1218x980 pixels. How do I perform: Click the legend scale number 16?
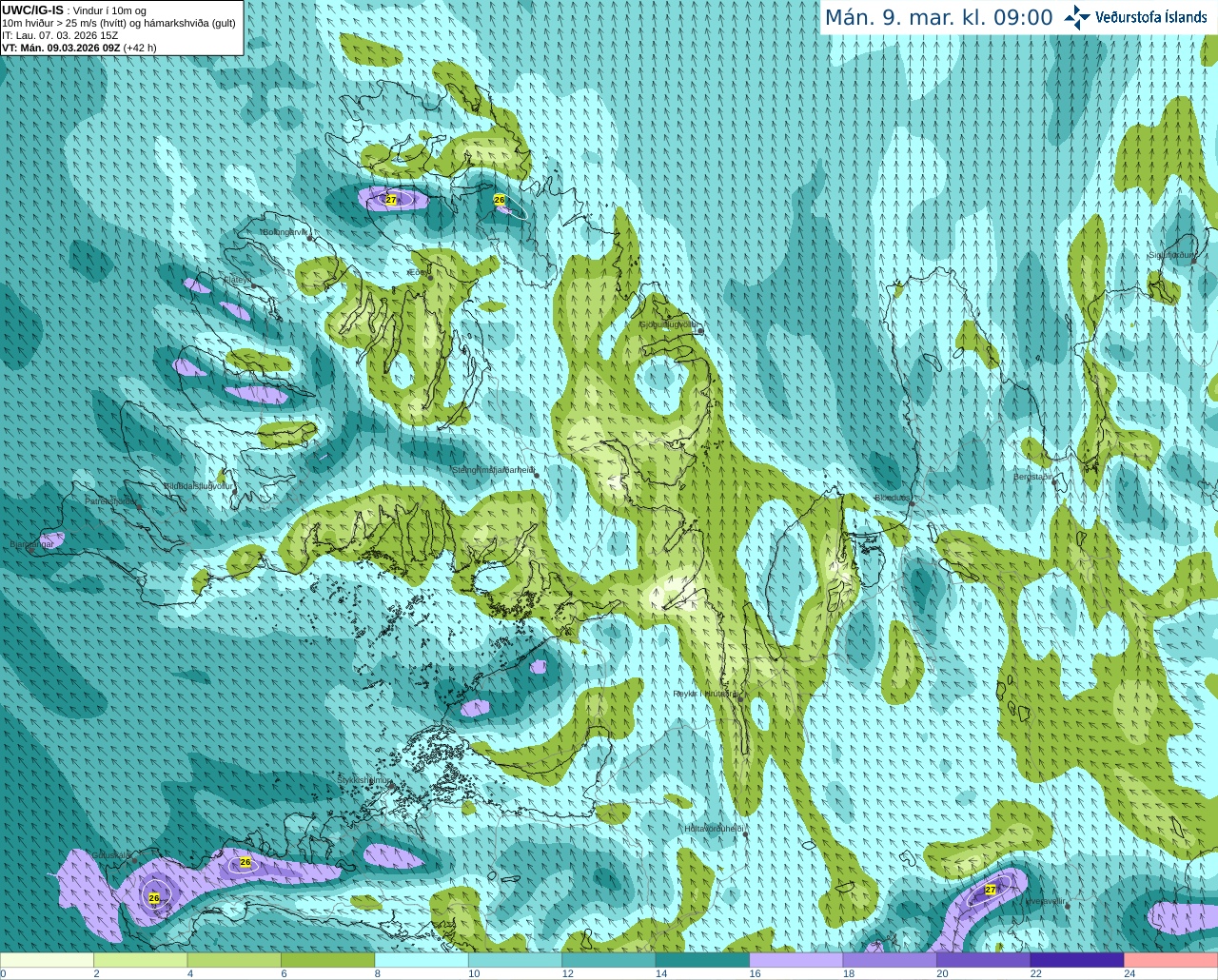[755, 974]
